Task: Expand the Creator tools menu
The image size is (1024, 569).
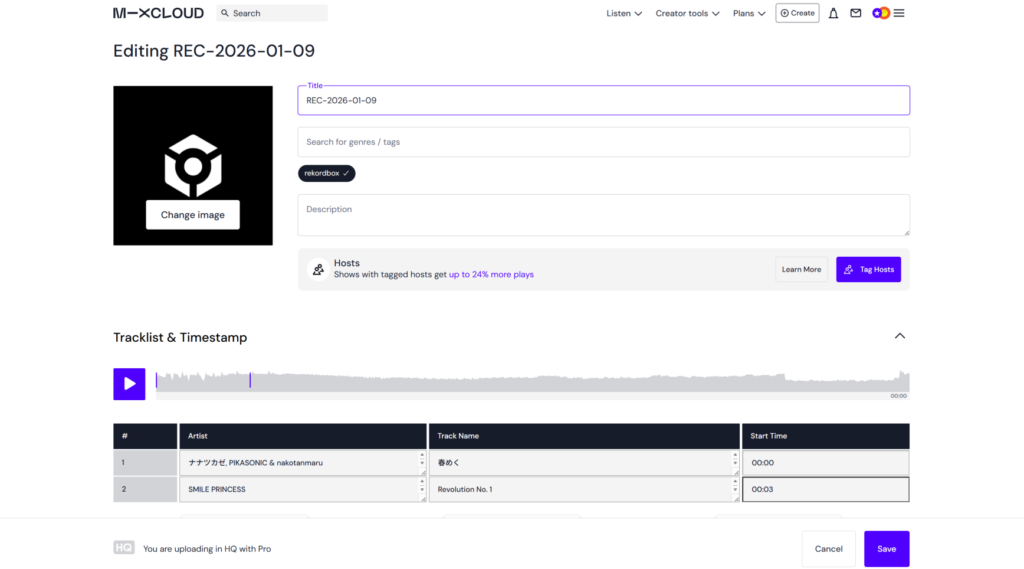Action: click(x=687, y=13)
